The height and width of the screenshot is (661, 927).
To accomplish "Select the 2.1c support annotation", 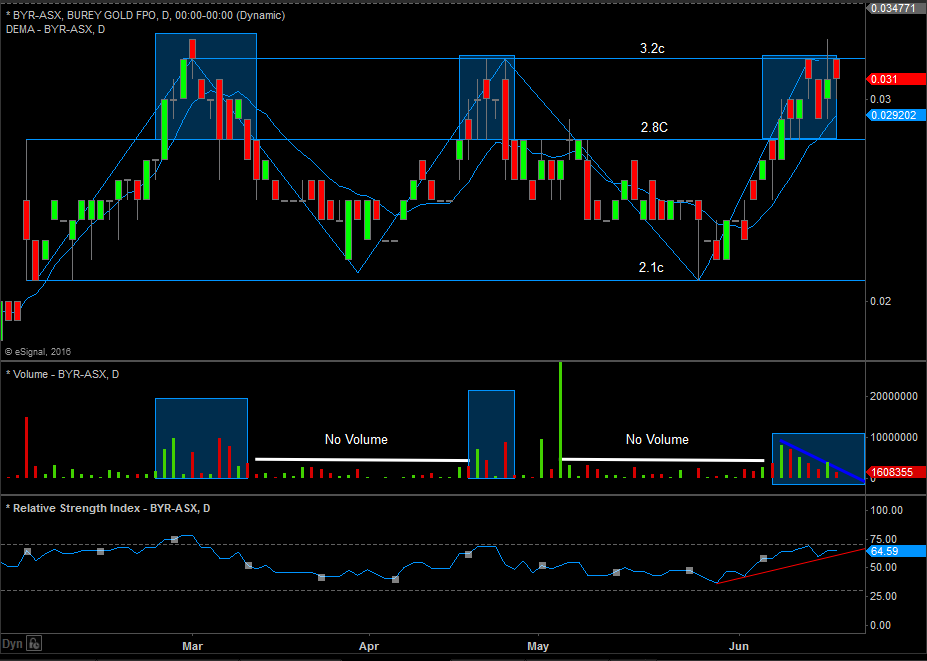I will (651, 267).
